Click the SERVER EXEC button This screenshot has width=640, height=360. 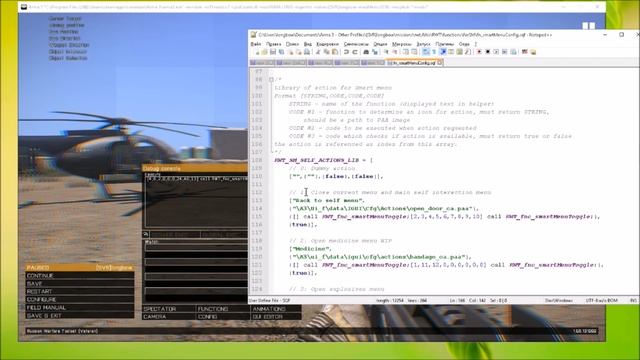(175, 234)
